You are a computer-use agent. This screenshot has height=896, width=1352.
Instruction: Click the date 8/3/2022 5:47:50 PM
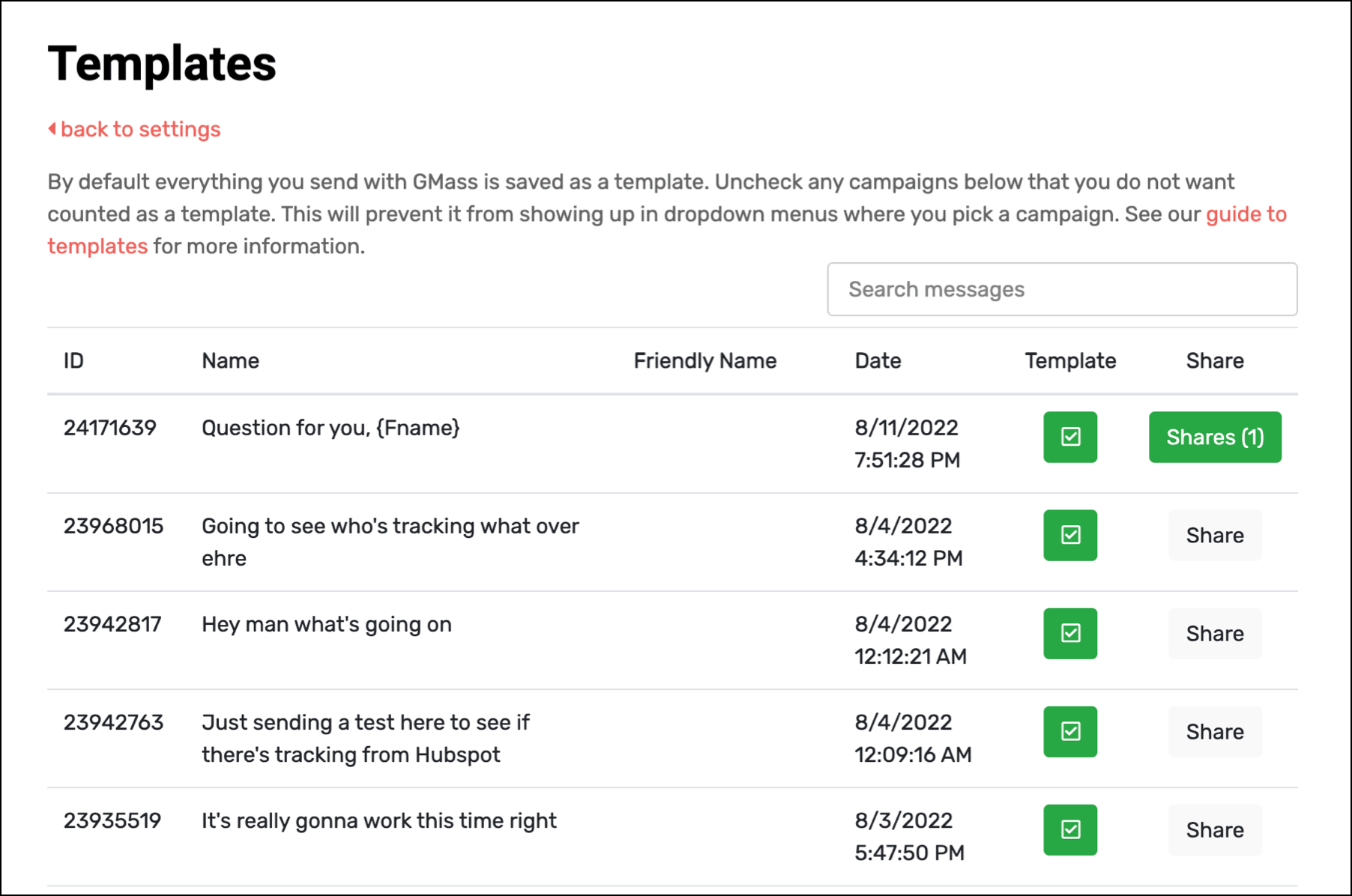[x=909, y=836]
